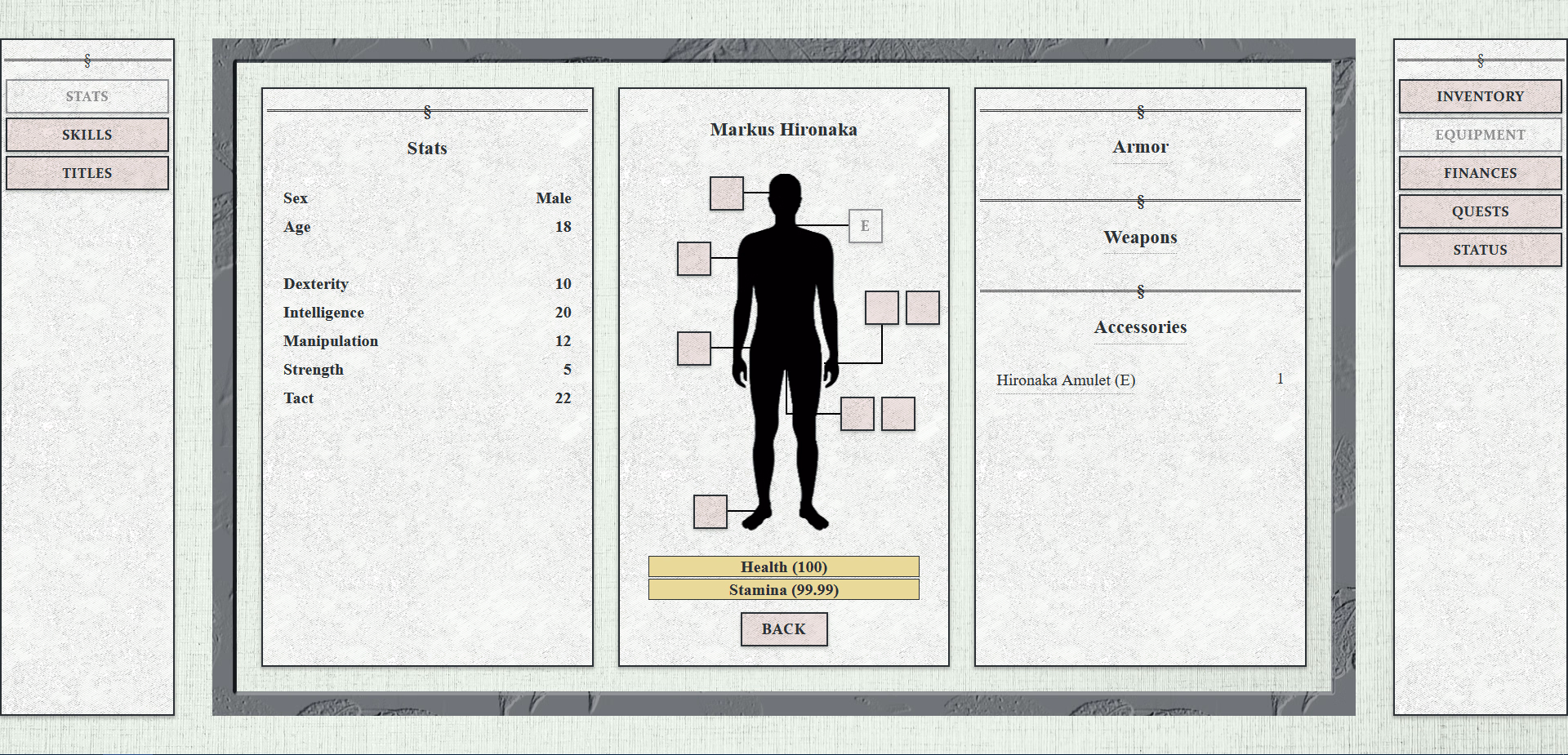Select the upper weapon slot box

tap(881, 309)
